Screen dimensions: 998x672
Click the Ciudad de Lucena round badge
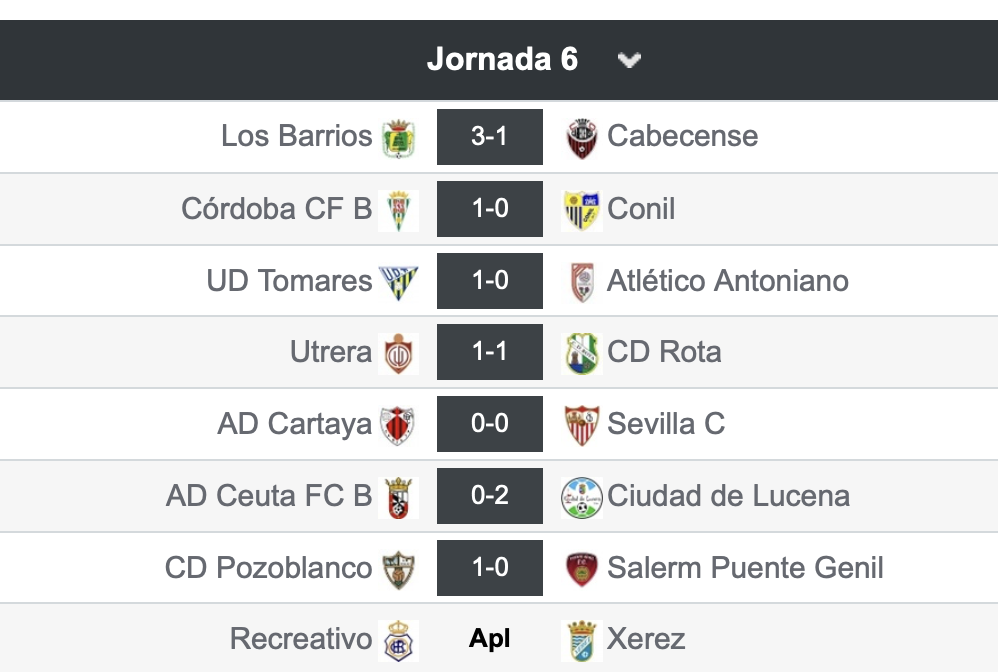pyautogui.click(x=582, y=498)
